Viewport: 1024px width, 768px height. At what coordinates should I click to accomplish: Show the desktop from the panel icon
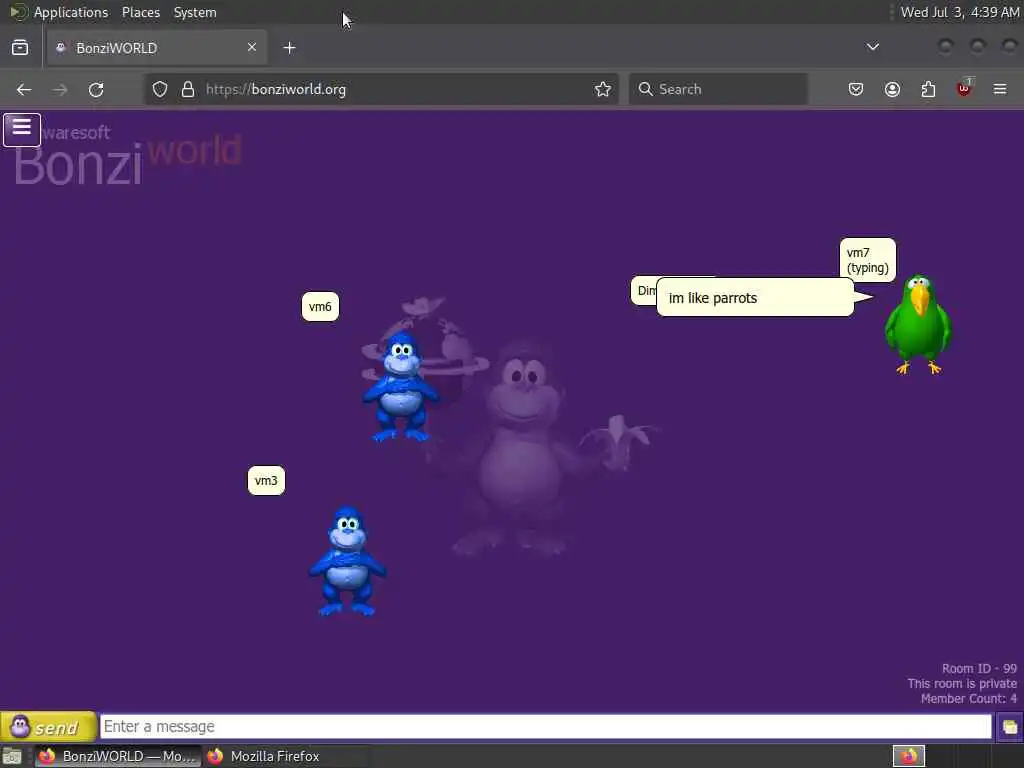12,756
